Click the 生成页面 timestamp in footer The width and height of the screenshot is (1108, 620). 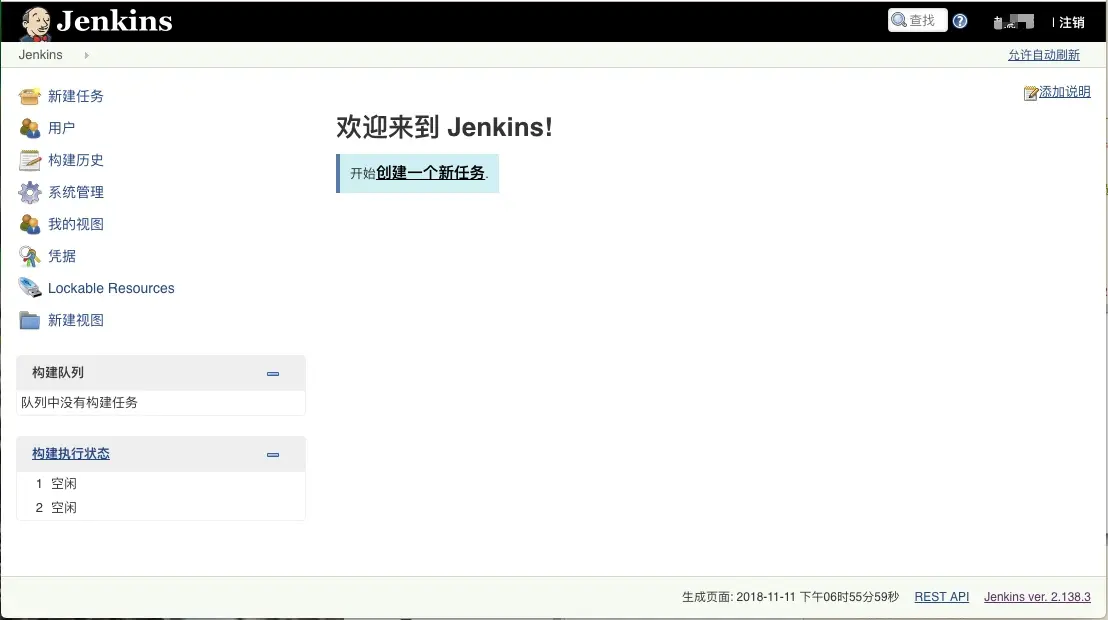[x=790, y=597]
